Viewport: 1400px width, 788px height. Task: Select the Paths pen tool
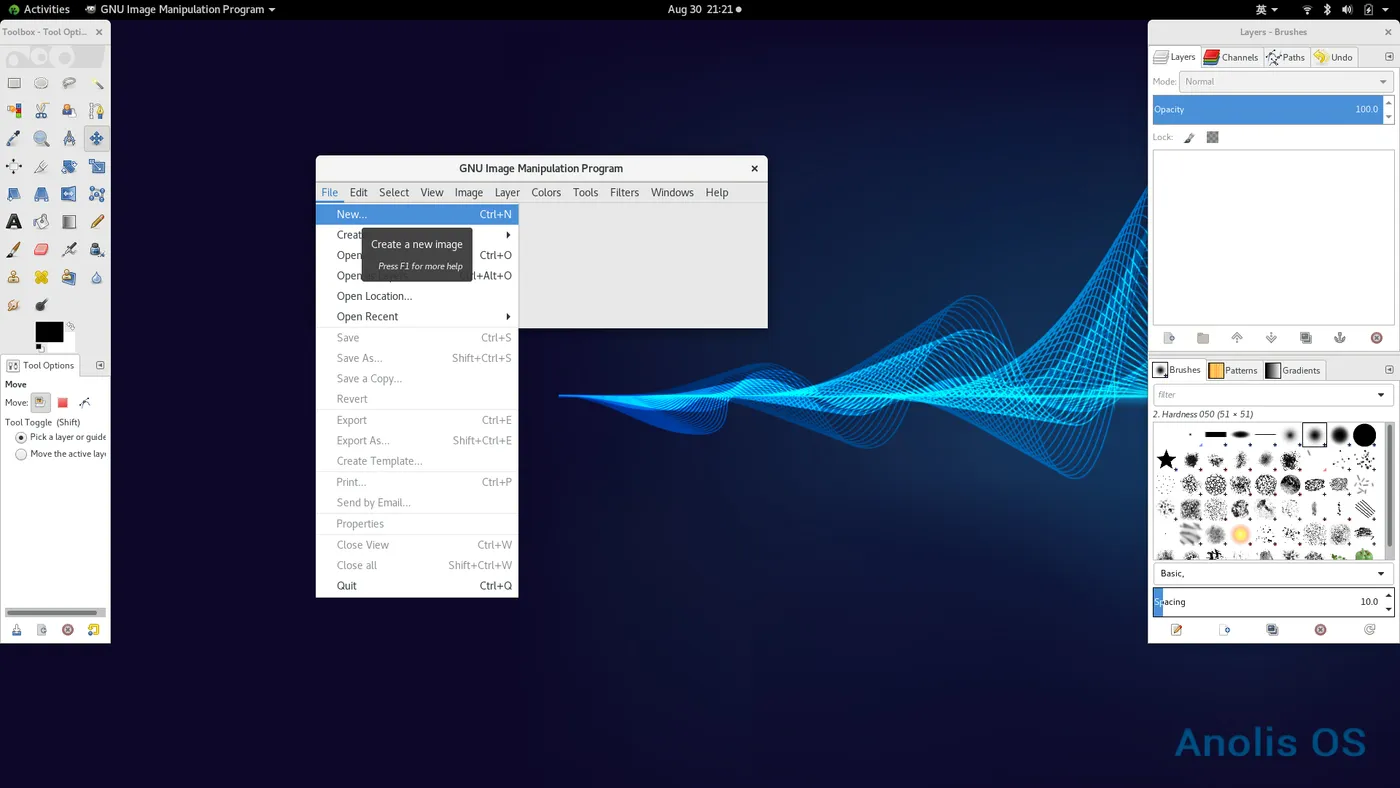[x=96, y=111]
